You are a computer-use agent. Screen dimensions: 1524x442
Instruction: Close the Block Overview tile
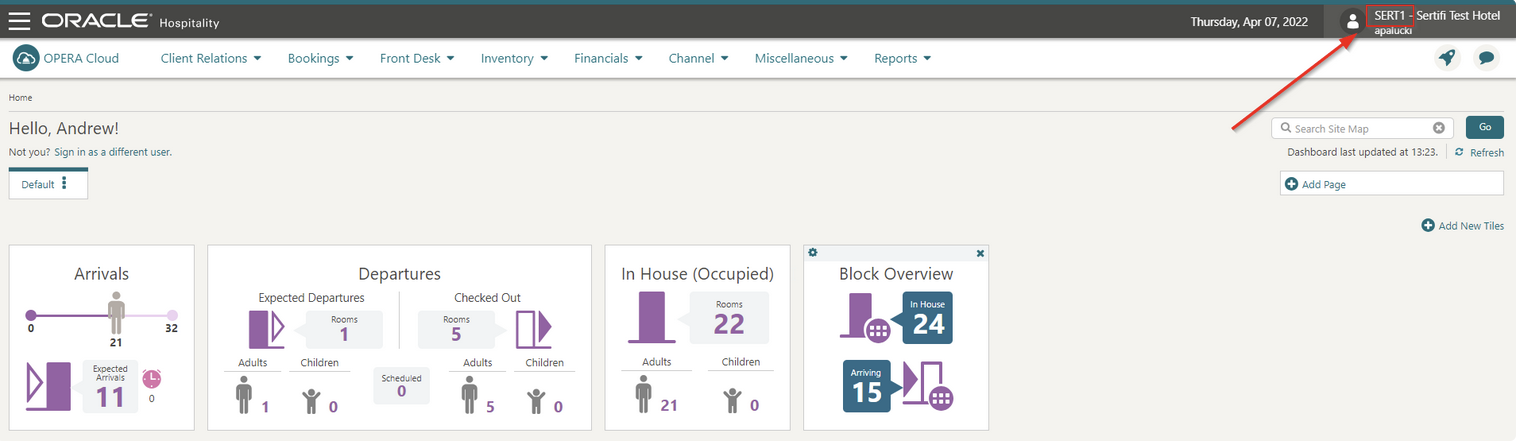coord(980,253)
